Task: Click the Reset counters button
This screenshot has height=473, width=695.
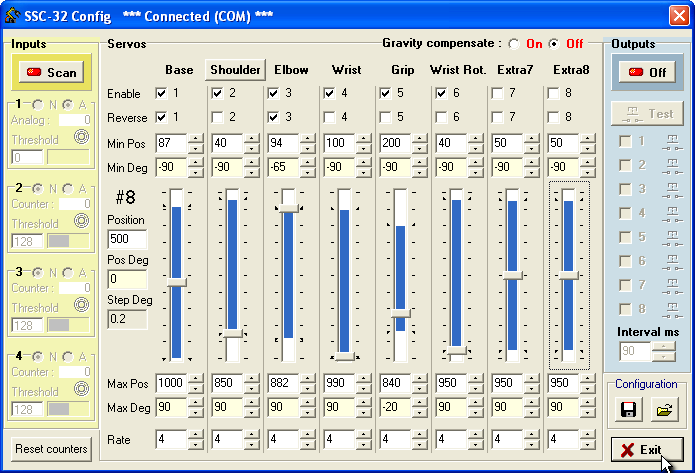Action: tap(51, 449)
